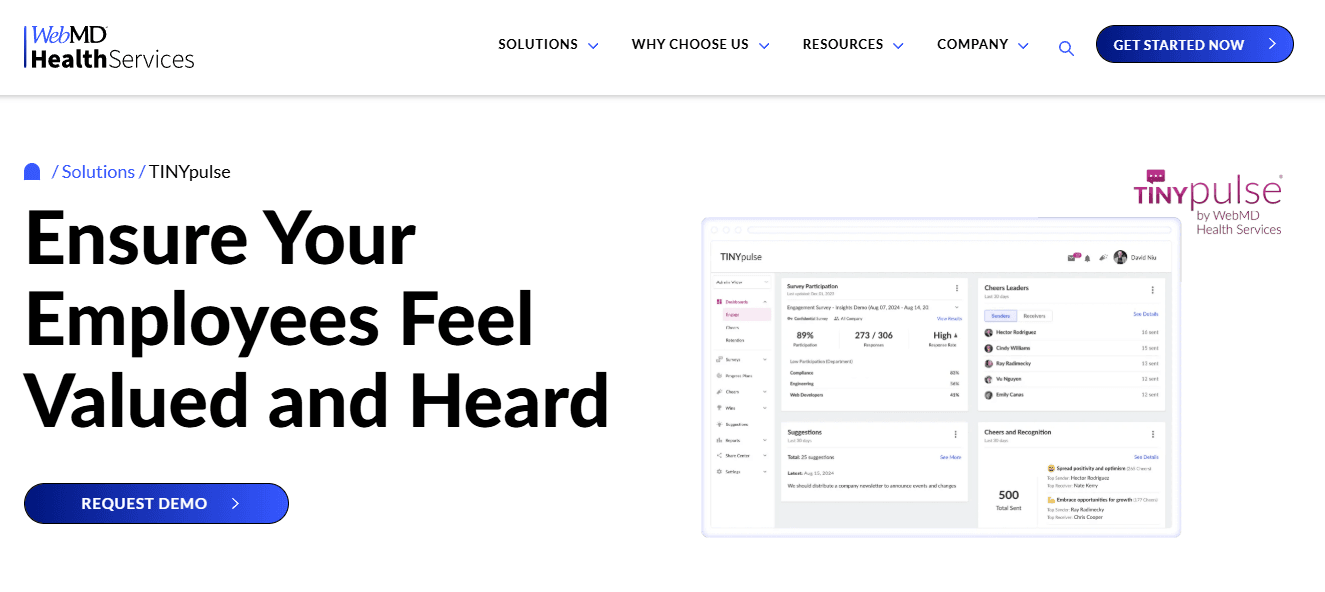The image size is (1325, 592).
Task: Go to the home breadcrumb icon
Action: 32,172
